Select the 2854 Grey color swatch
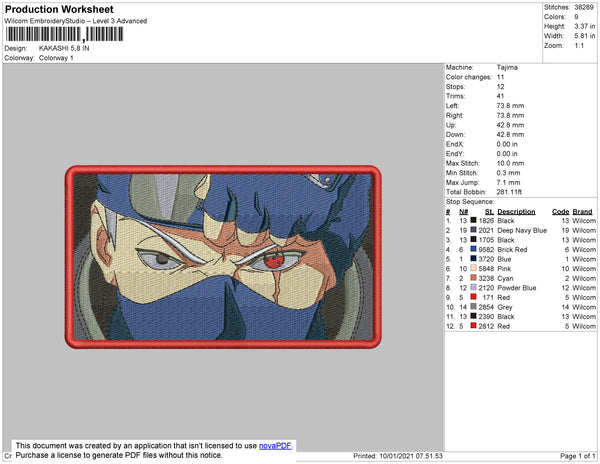 point(473,306)
